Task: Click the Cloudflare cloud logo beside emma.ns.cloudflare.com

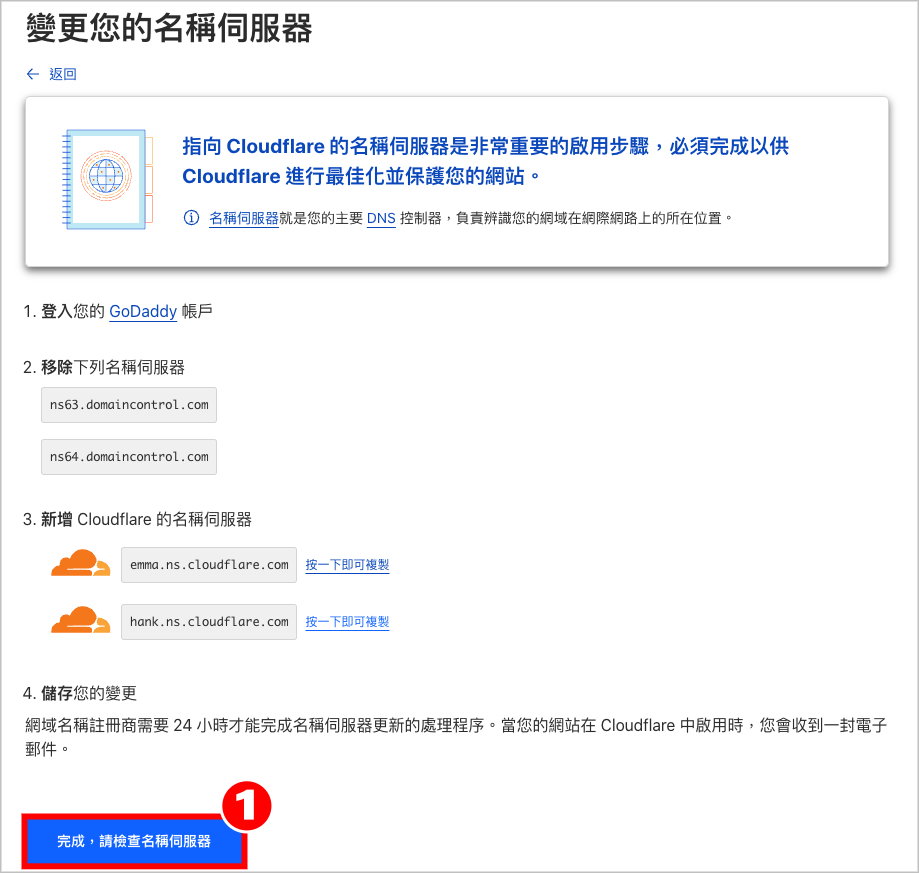Action: 80,563
